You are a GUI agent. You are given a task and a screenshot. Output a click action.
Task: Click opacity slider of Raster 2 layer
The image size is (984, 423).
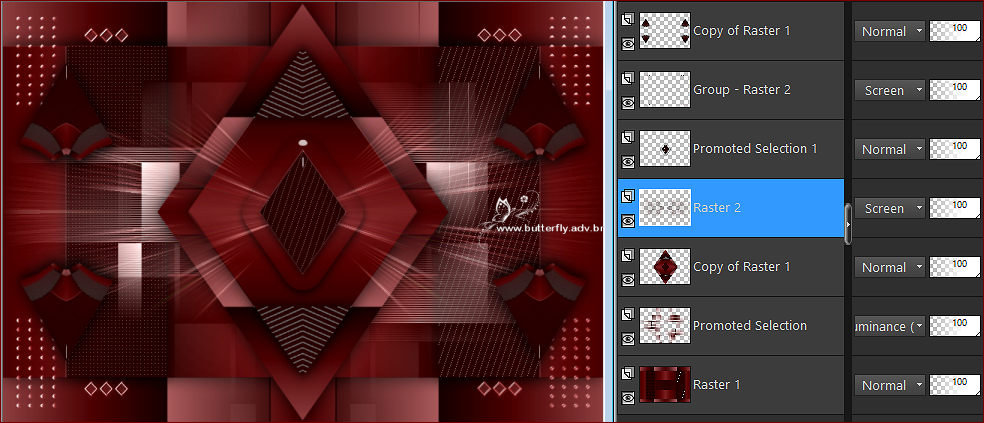tap(955, 208)
